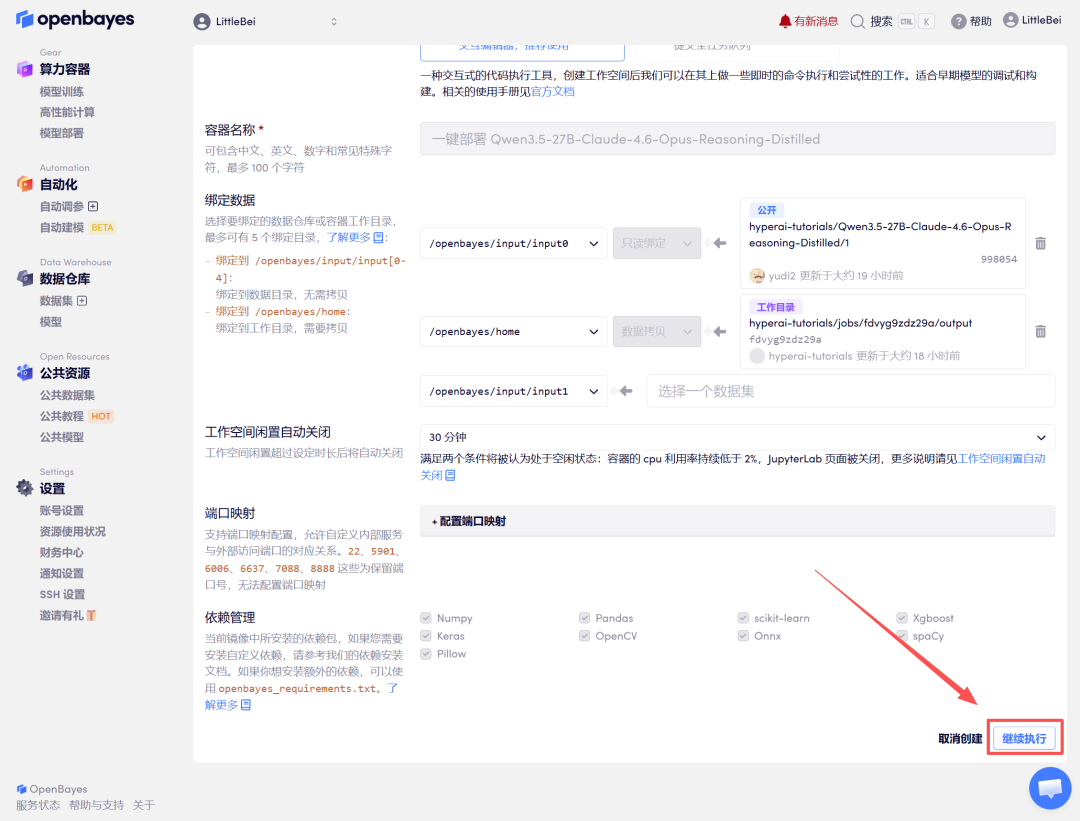The image size is (1080, 821).
Task: Delete the /openbayes/home working directory binding
Action: click(1041, 331)
